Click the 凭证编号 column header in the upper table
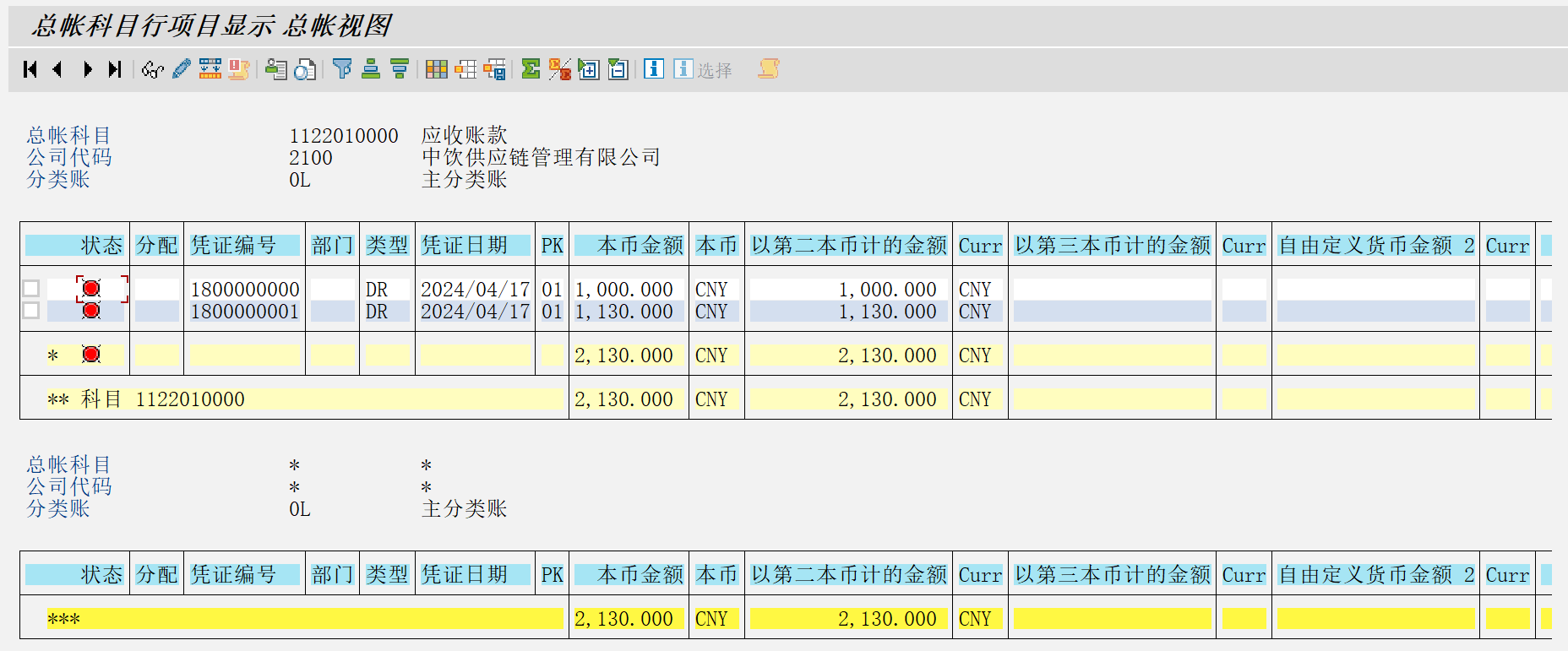 click(245, 246)
